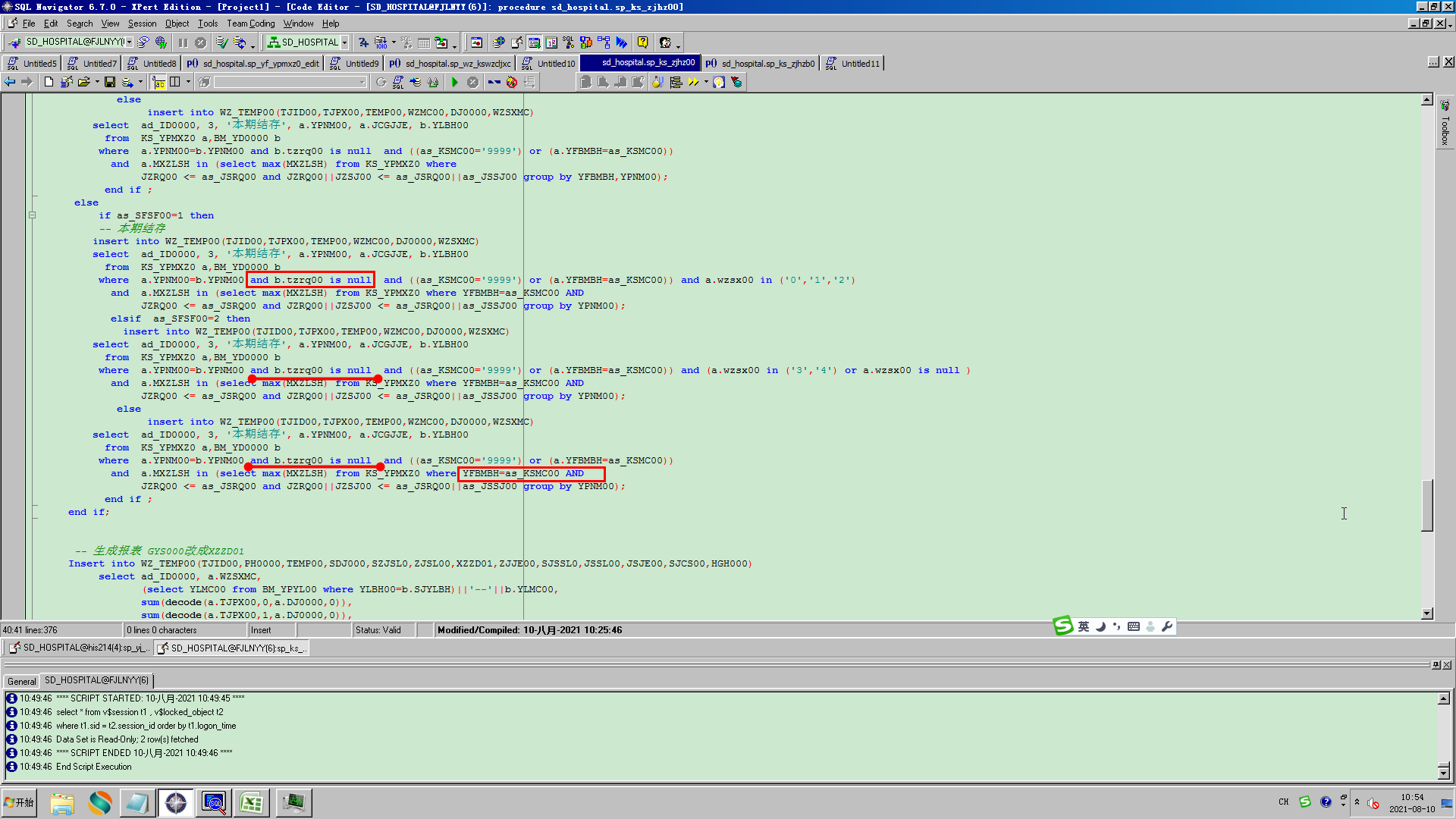Click the Refresh circular arrow icon

(x=381, y=82)
